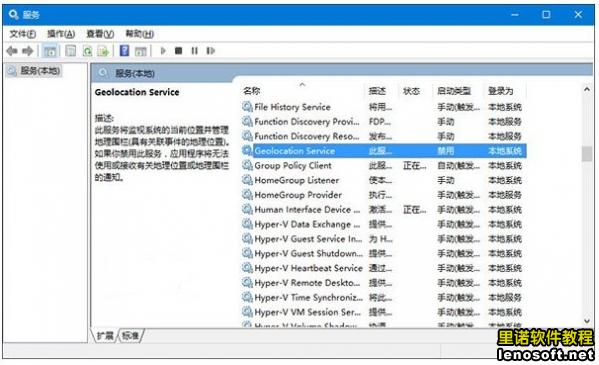Open the Help question mark icon

(x=124, y=50)
